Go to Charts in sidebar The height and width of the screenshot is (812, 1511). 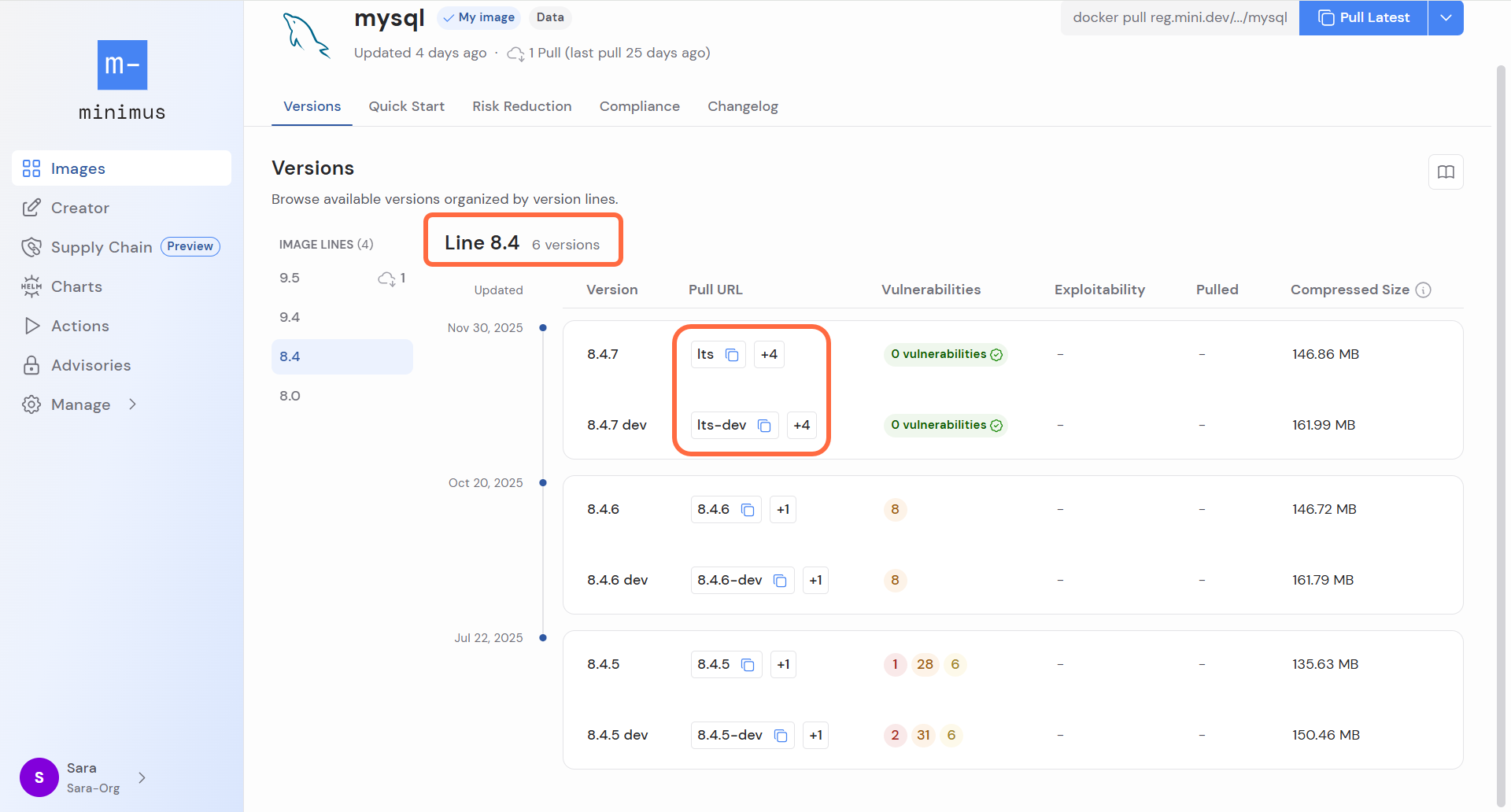point(121,286)
